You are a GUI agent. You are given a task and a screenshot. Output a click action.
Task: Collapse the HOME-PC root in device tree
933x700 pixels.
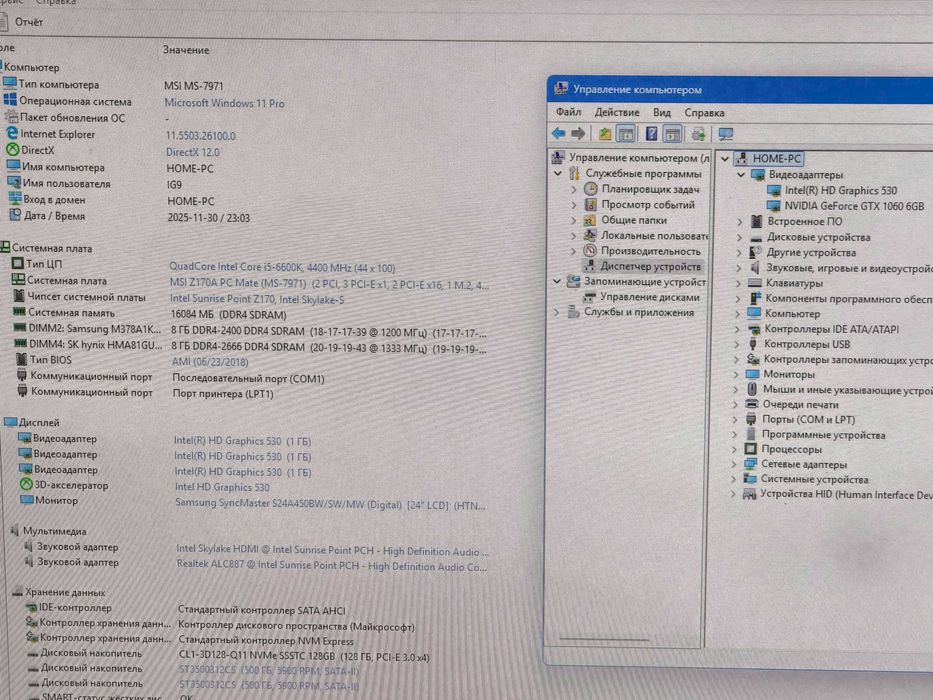(x=725, y=158)
